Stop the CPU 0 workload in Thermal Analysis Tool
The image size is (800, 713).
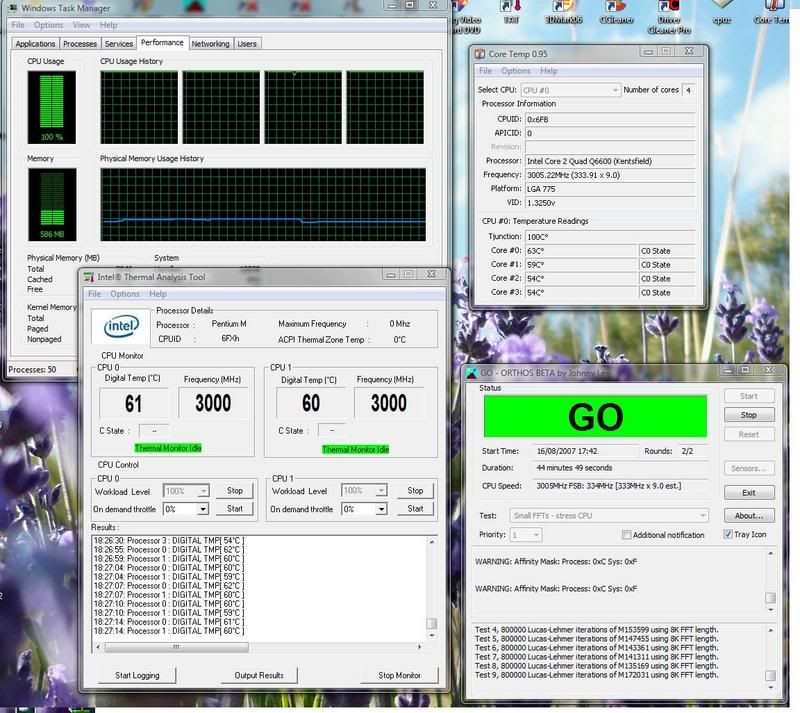[x=235, y=490]
